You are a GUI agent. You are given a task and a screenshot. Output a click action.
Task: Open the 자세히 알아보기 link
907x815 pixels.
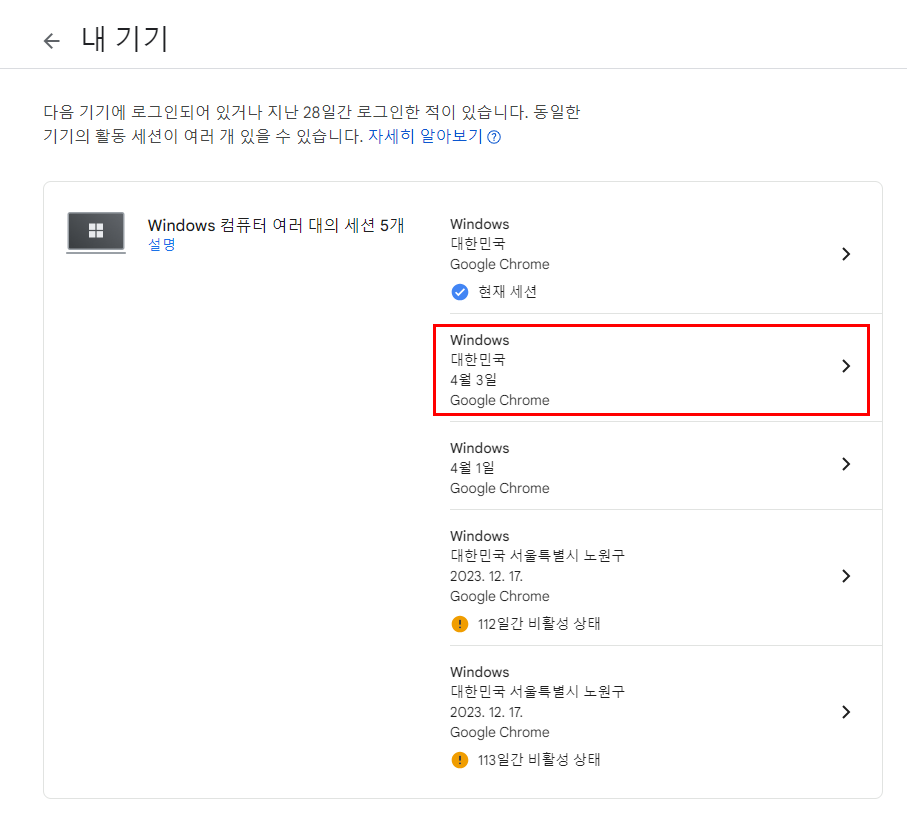pos(425,136)
